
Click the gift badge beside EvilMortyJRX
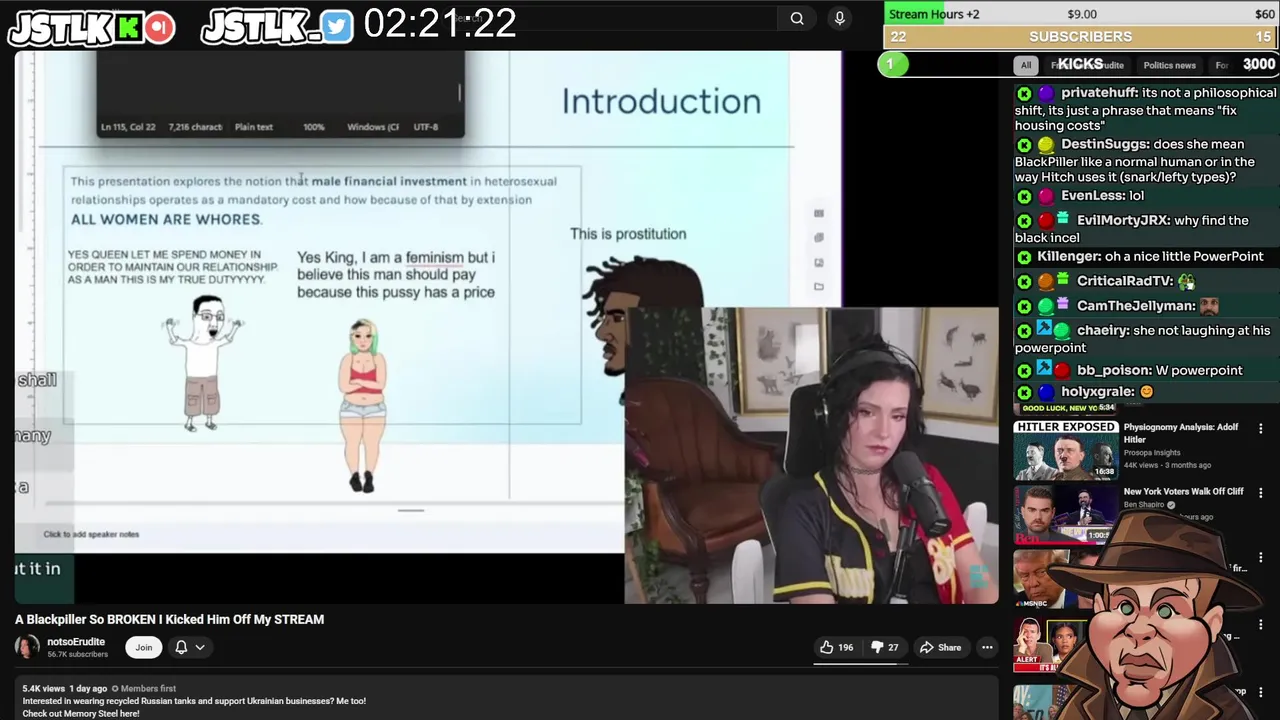(1063, 219)
